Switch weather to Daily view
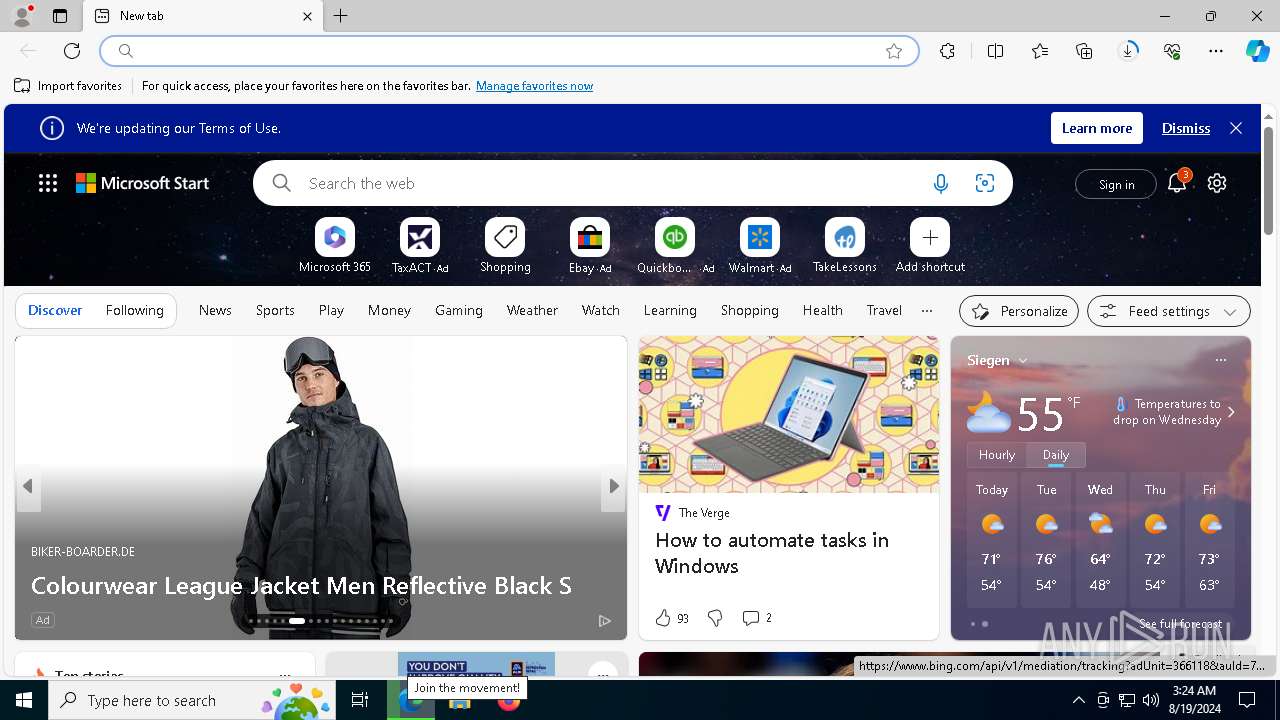 pyautogui.click(x=1056, y=454)
